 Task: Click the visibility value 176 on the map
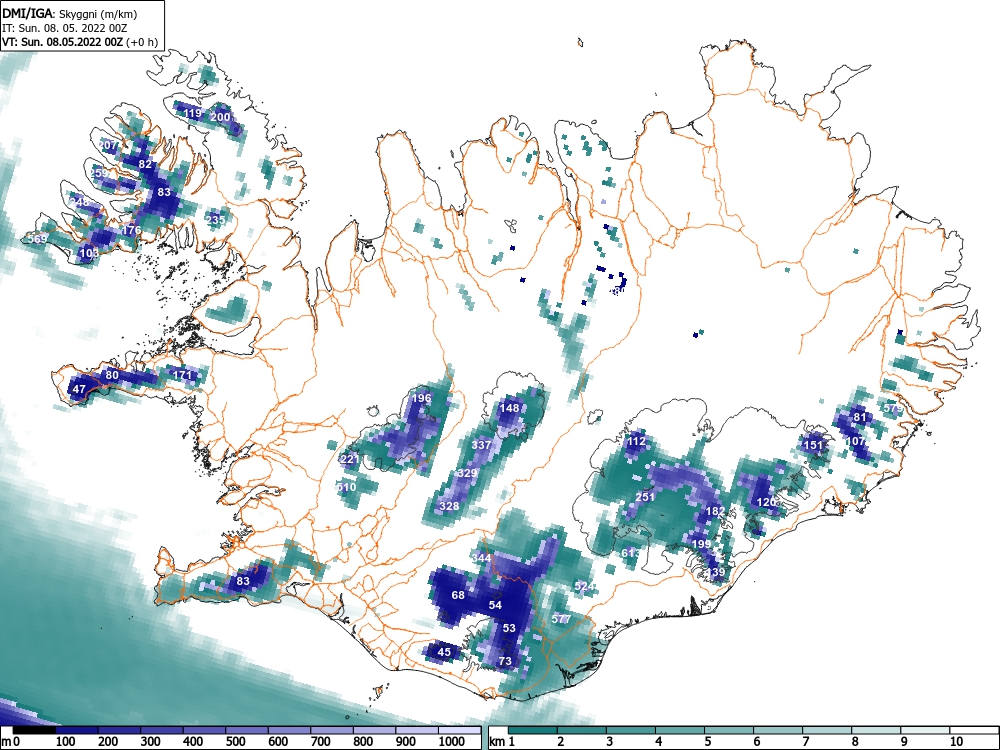coord(131,230)
